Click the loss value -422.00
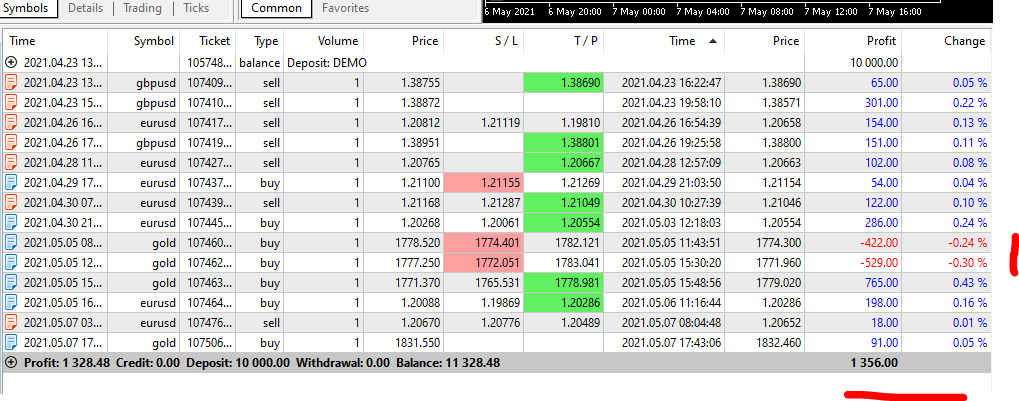This screenshot has width=1019, height=401. (877, 243)
